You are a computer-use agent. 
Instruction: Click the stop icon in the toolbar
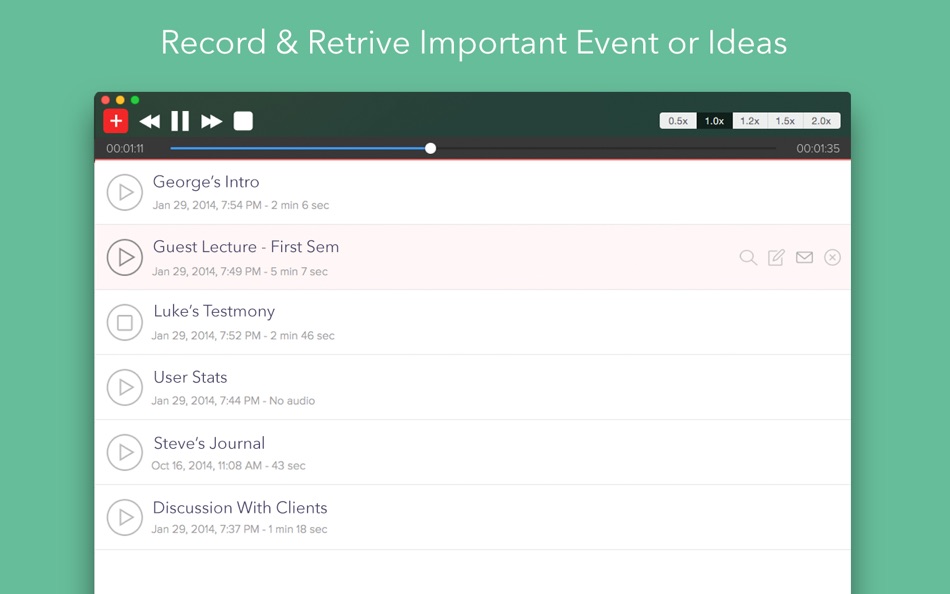(243, 120)
